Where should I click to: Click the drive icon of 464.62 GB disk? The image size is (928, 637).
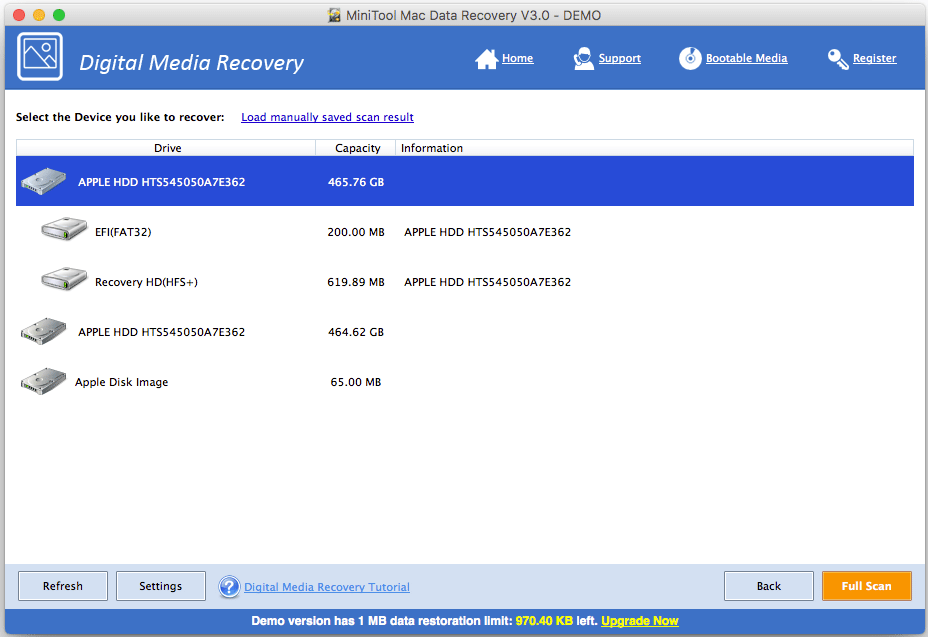pos(43,331)
